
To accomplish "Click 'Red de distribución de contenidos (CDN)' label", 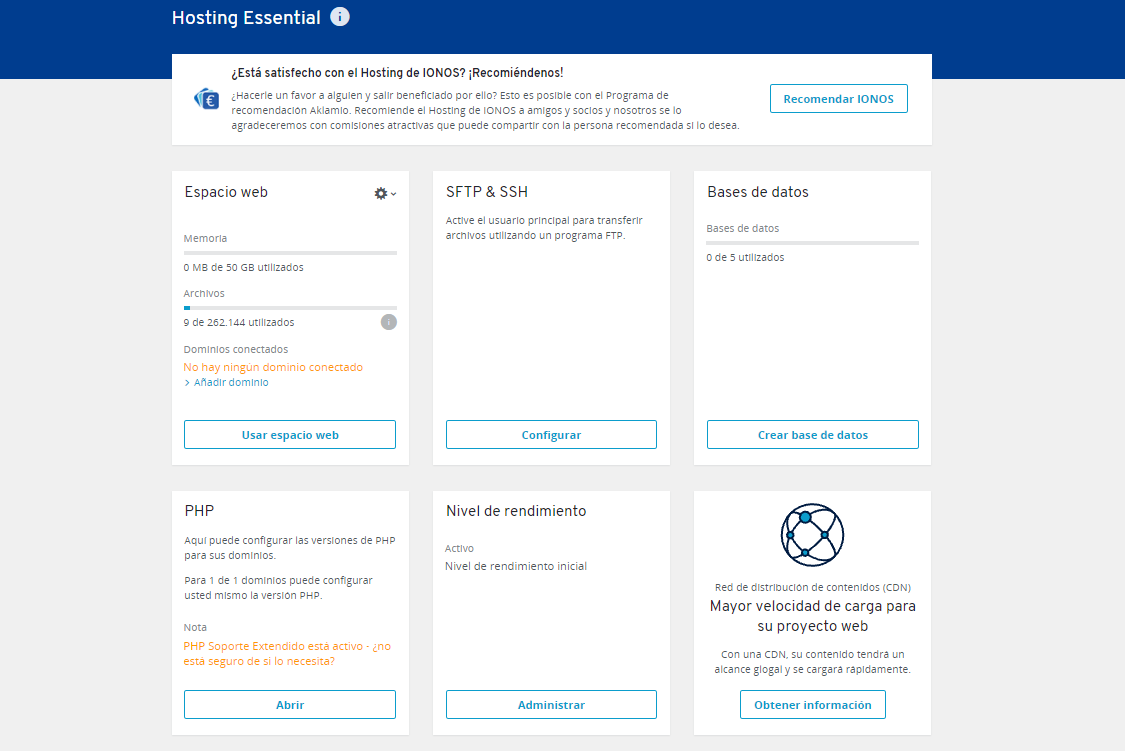I will pos(813,587).
